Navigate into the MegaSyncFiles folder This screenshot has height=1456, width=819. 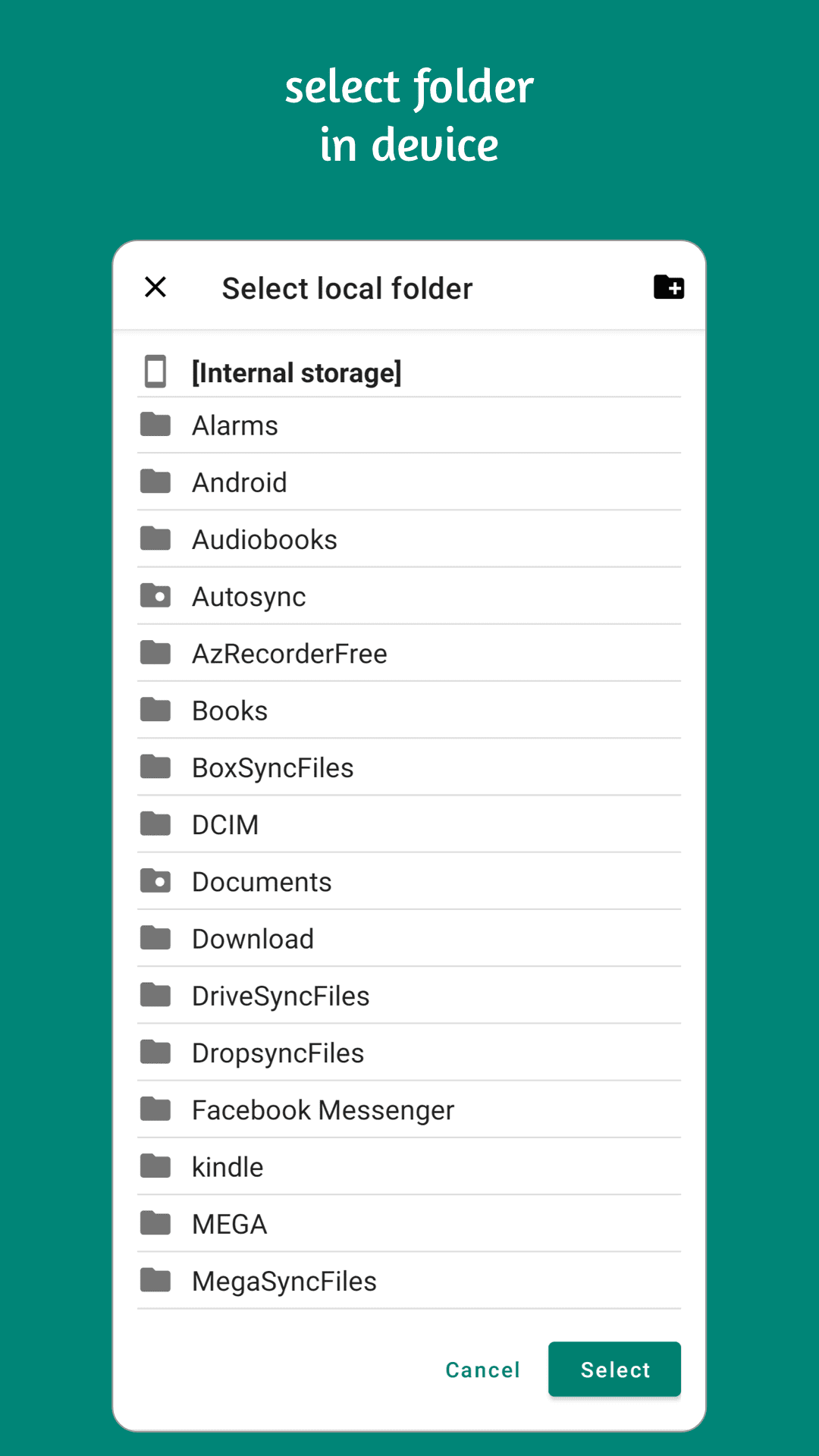[x=284, y=1280]
